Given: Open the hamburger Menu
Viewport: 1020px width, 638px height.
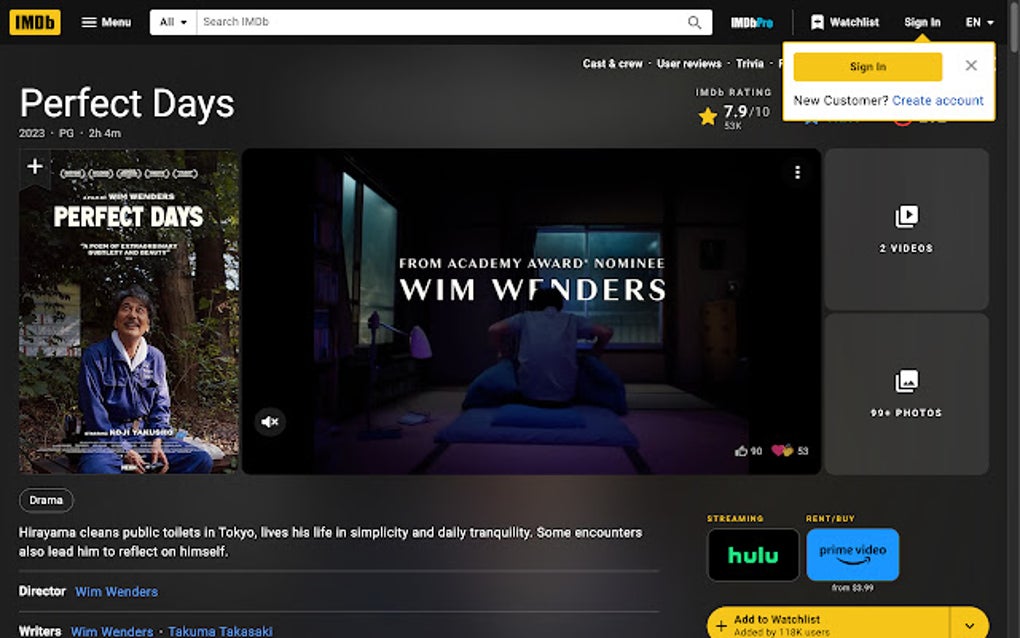Looking at the screenshot, I should point(106,22).
